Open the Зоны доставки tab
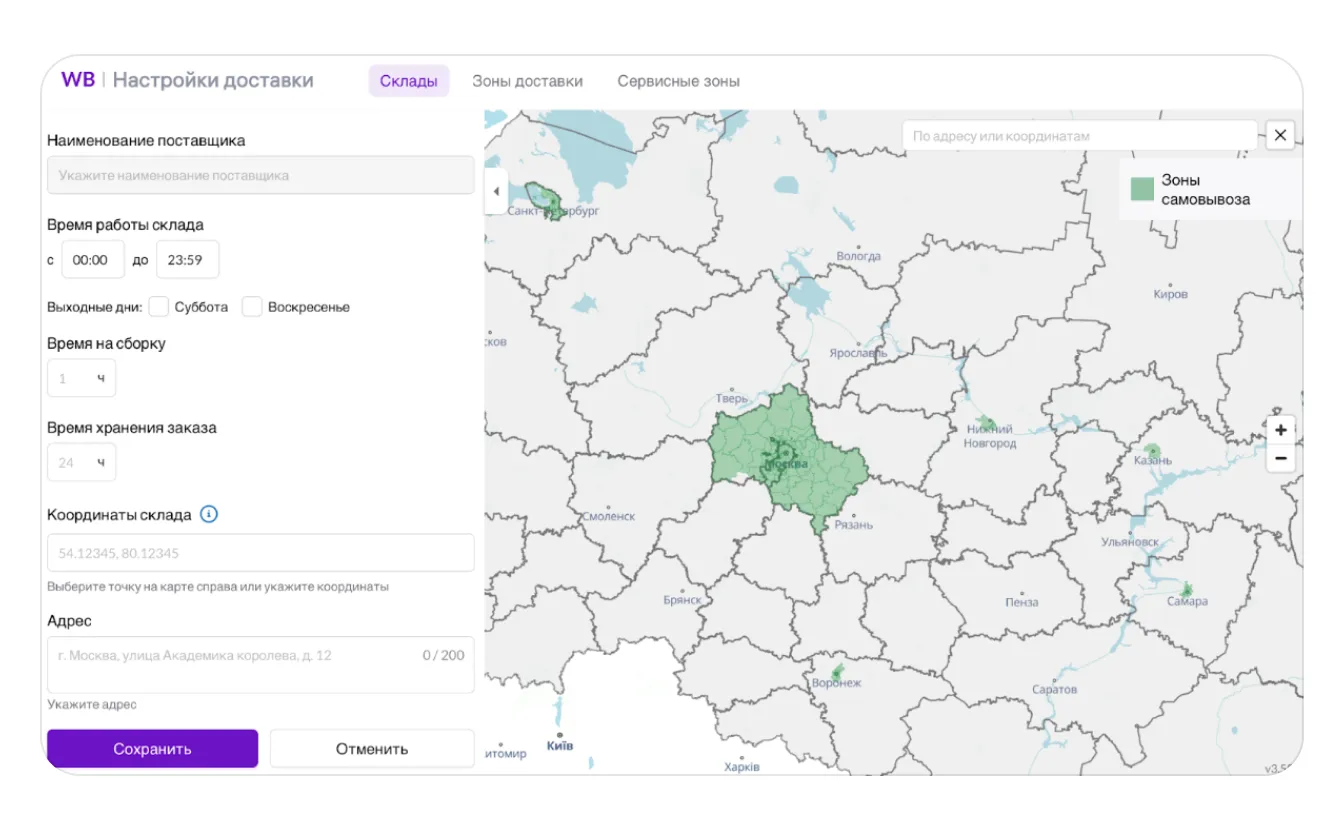This screenshot has width=1344, height=830. (x=527, y=81)
